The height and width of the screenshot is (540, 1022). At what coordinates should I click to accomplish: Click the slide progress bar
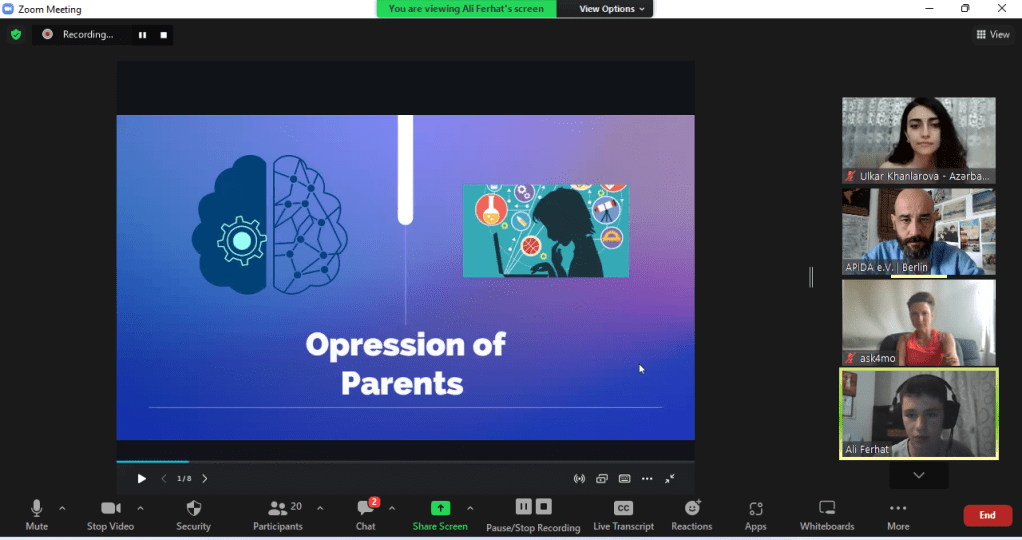point(400,462)
